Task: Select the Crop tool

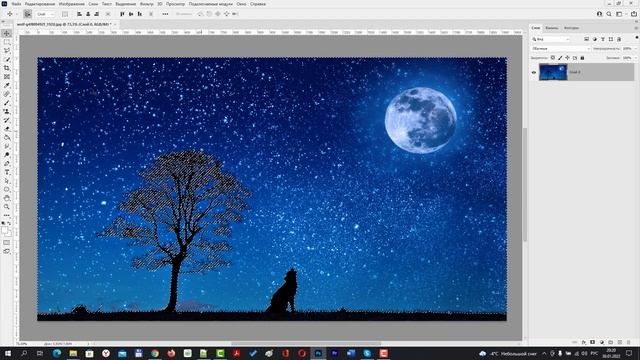Action: (7, 68)
